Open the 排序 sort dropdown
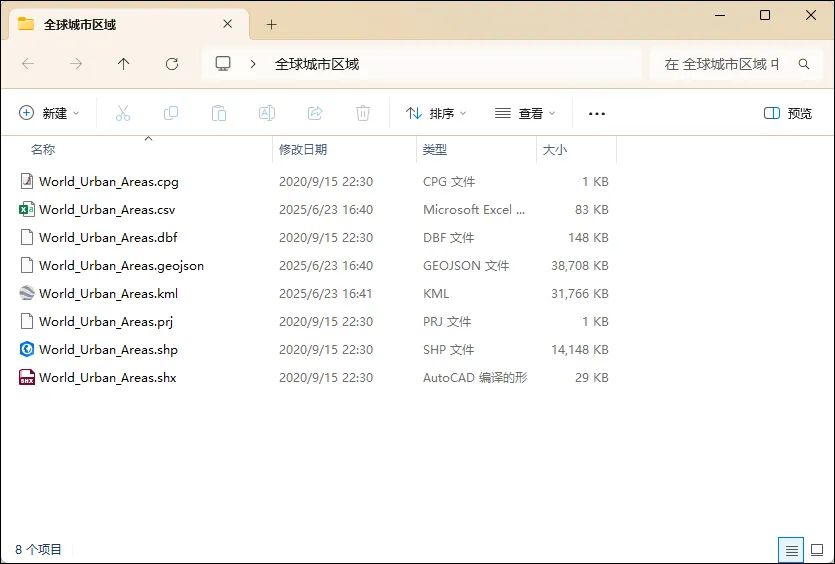Screen dimensions: 835x564 coord(436,113)
